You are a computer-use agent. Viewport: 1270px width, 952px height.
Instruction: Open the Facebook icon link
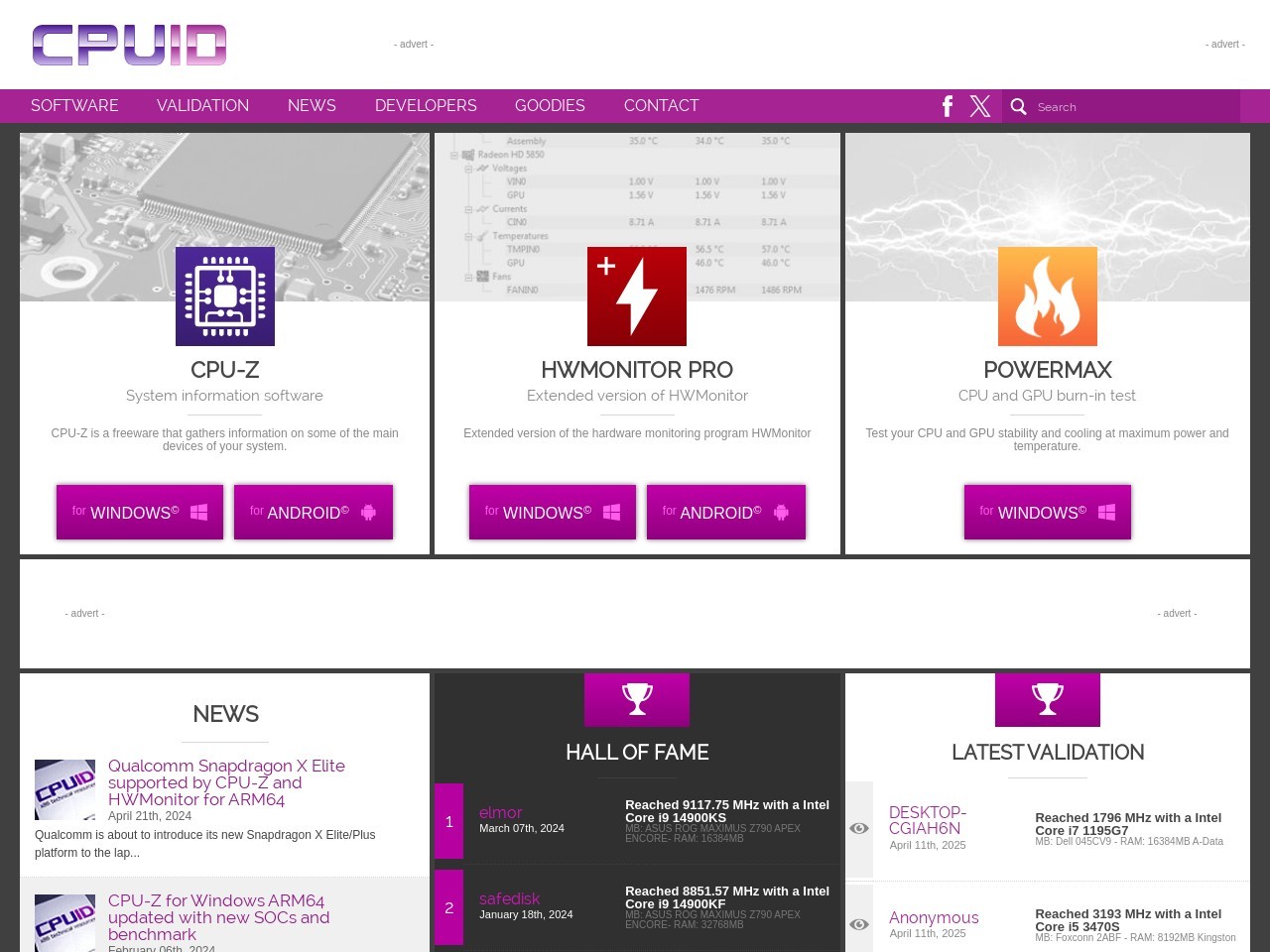[x=948, y=106]
